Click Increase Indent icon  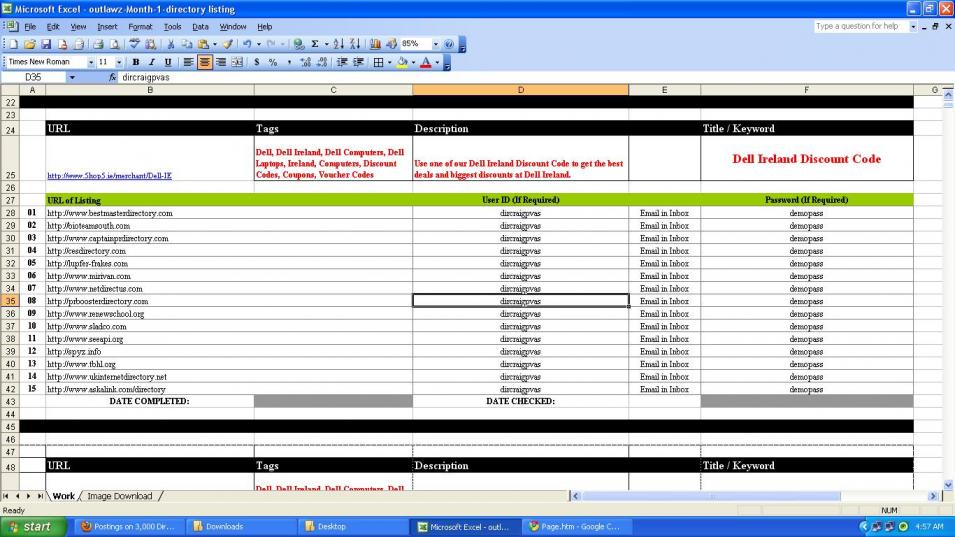click(x=359, y=62)
